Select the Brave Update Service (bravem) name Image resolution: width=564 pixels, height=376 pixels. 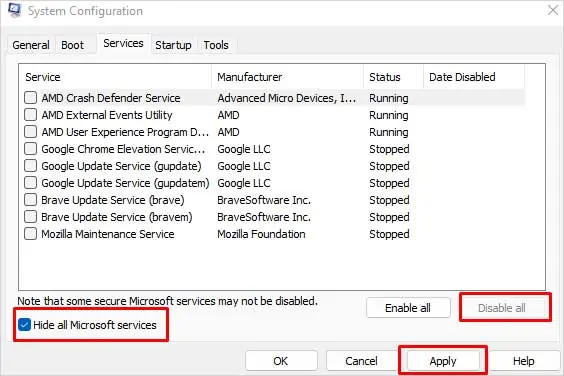(117, 217)
